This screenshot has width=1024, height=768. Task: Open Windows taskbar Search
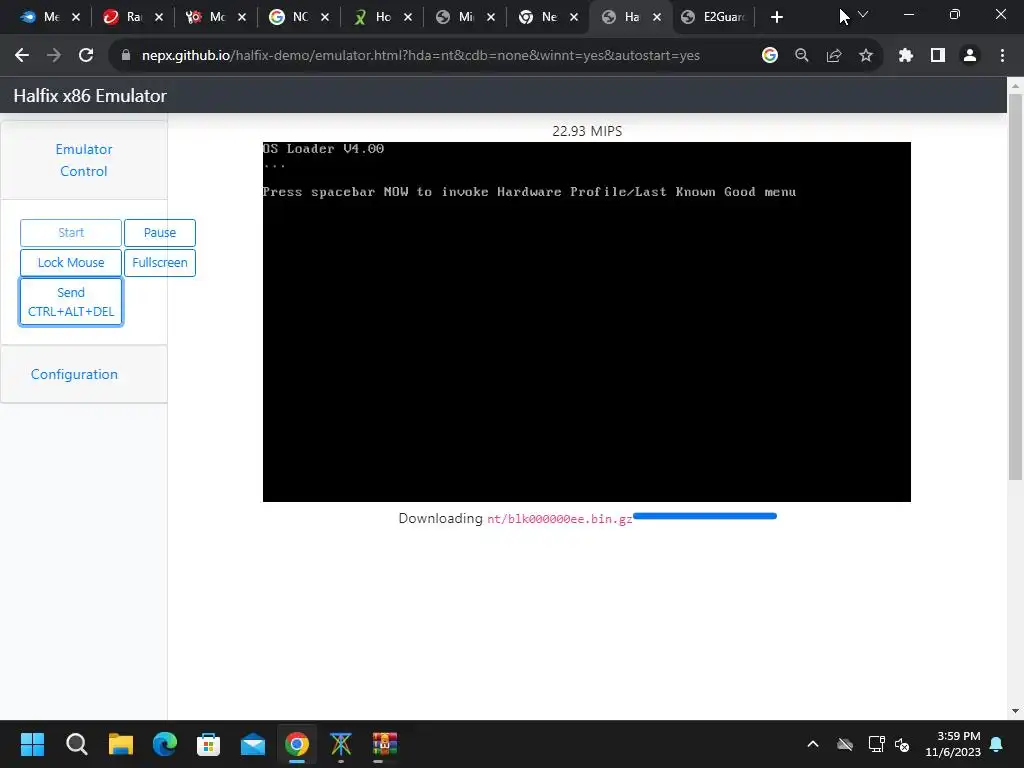click(76, 744)
